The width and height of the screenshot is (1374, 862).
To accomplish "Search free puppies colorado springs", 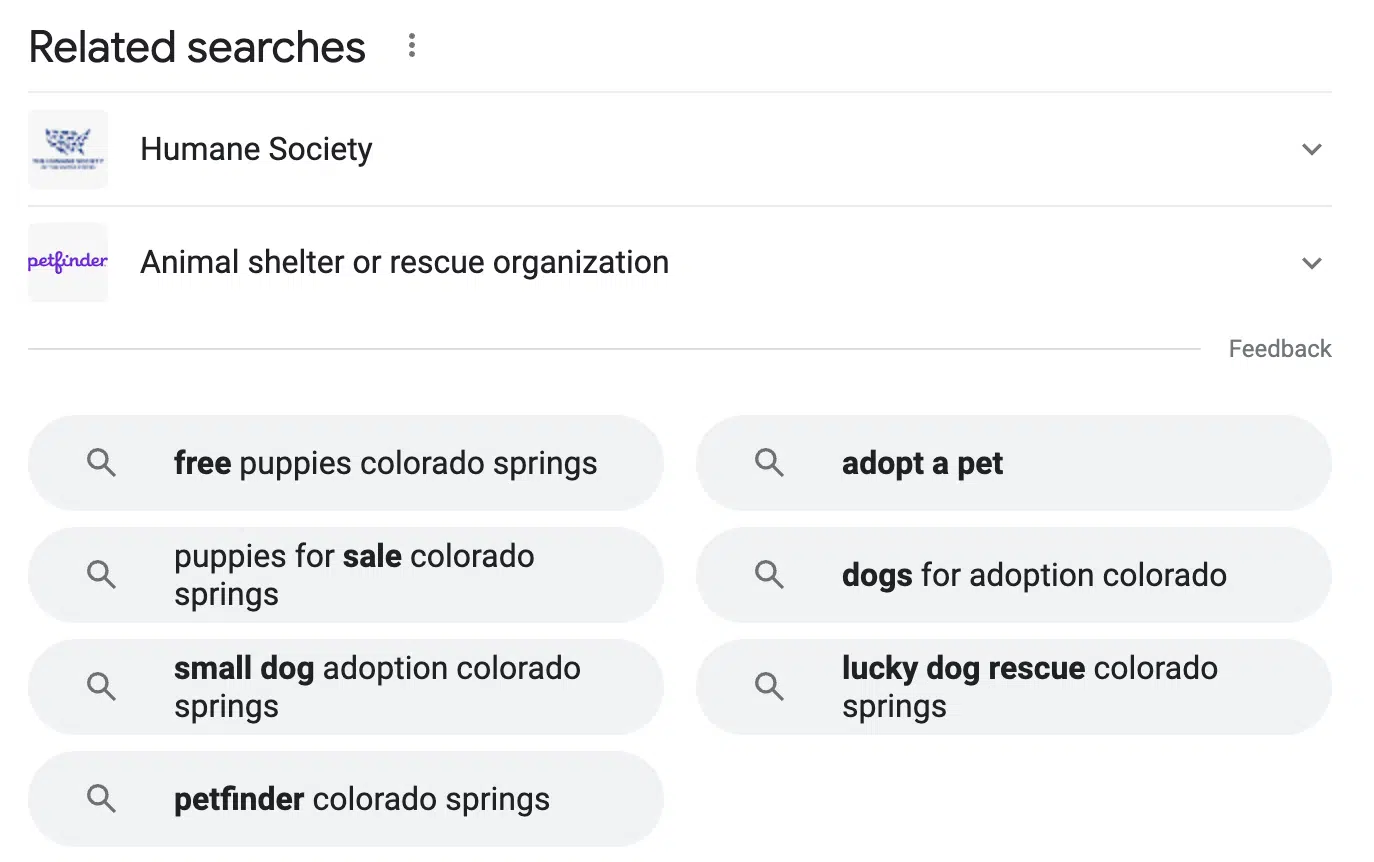I will (385, 463).
